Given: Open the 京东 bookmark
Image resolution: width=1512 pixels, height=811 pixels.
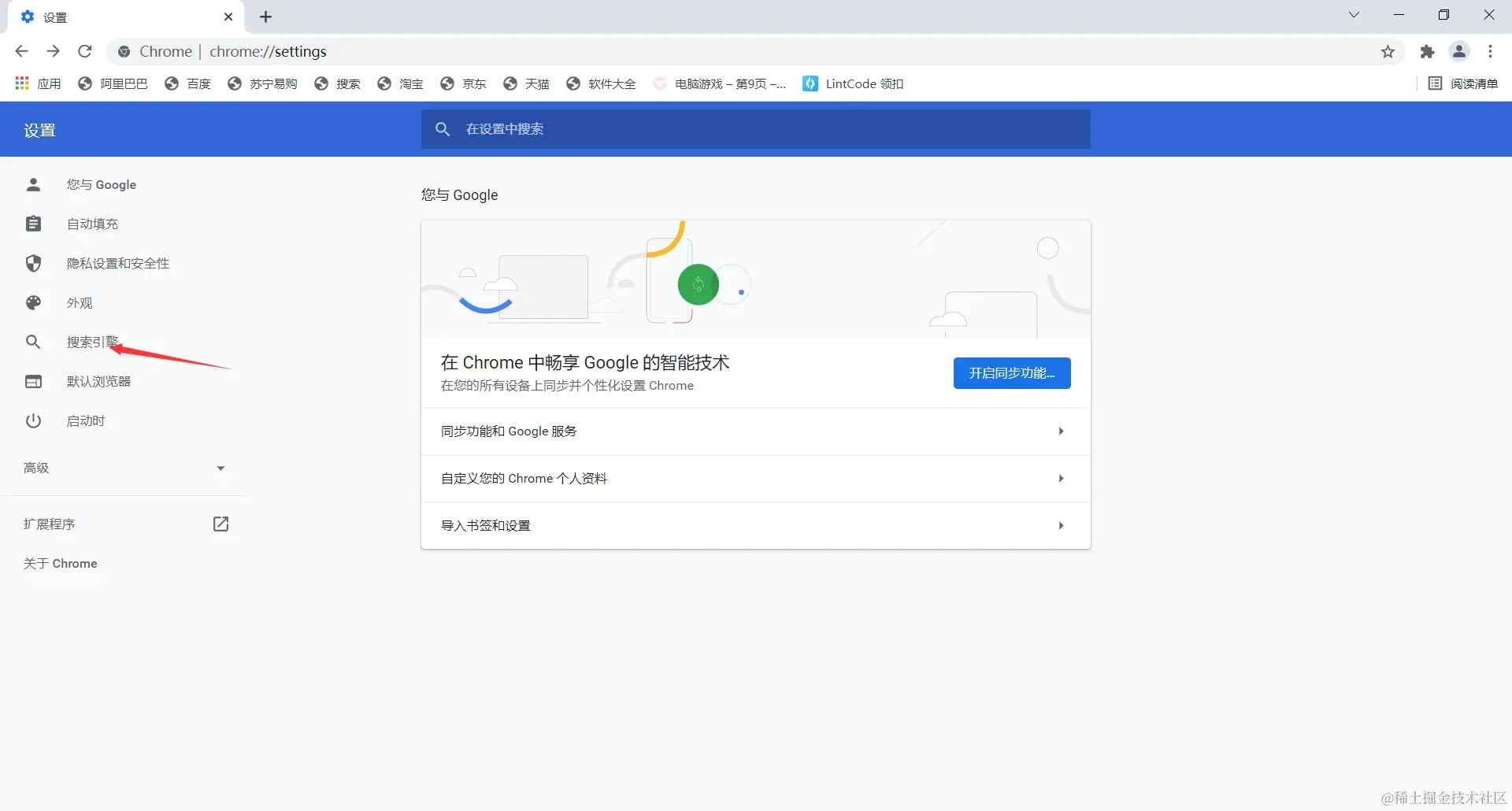Looking at the screenshot, I should [463, 83].
